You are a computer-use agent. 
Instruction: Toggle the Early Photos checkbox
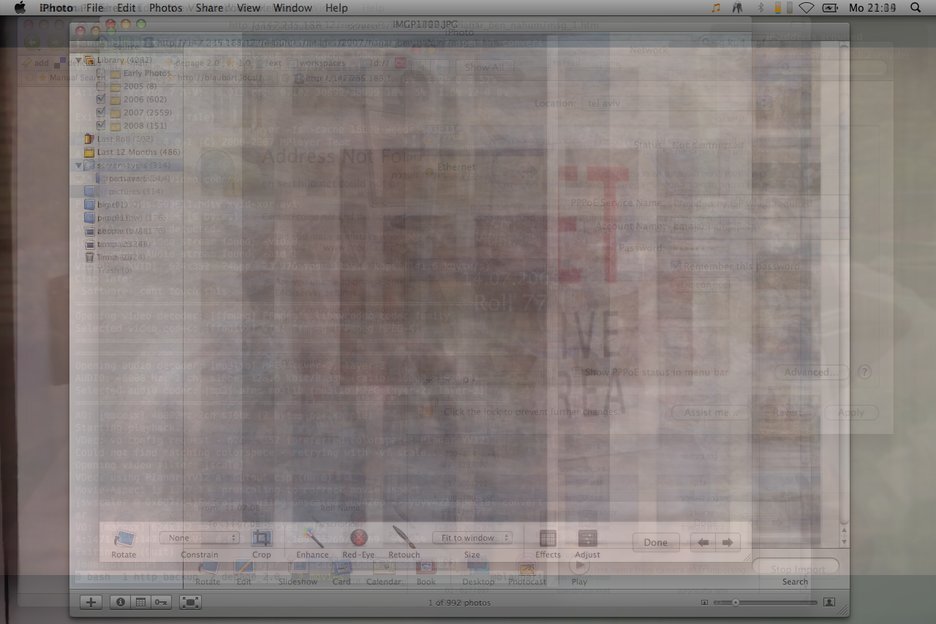coord(101,73)
